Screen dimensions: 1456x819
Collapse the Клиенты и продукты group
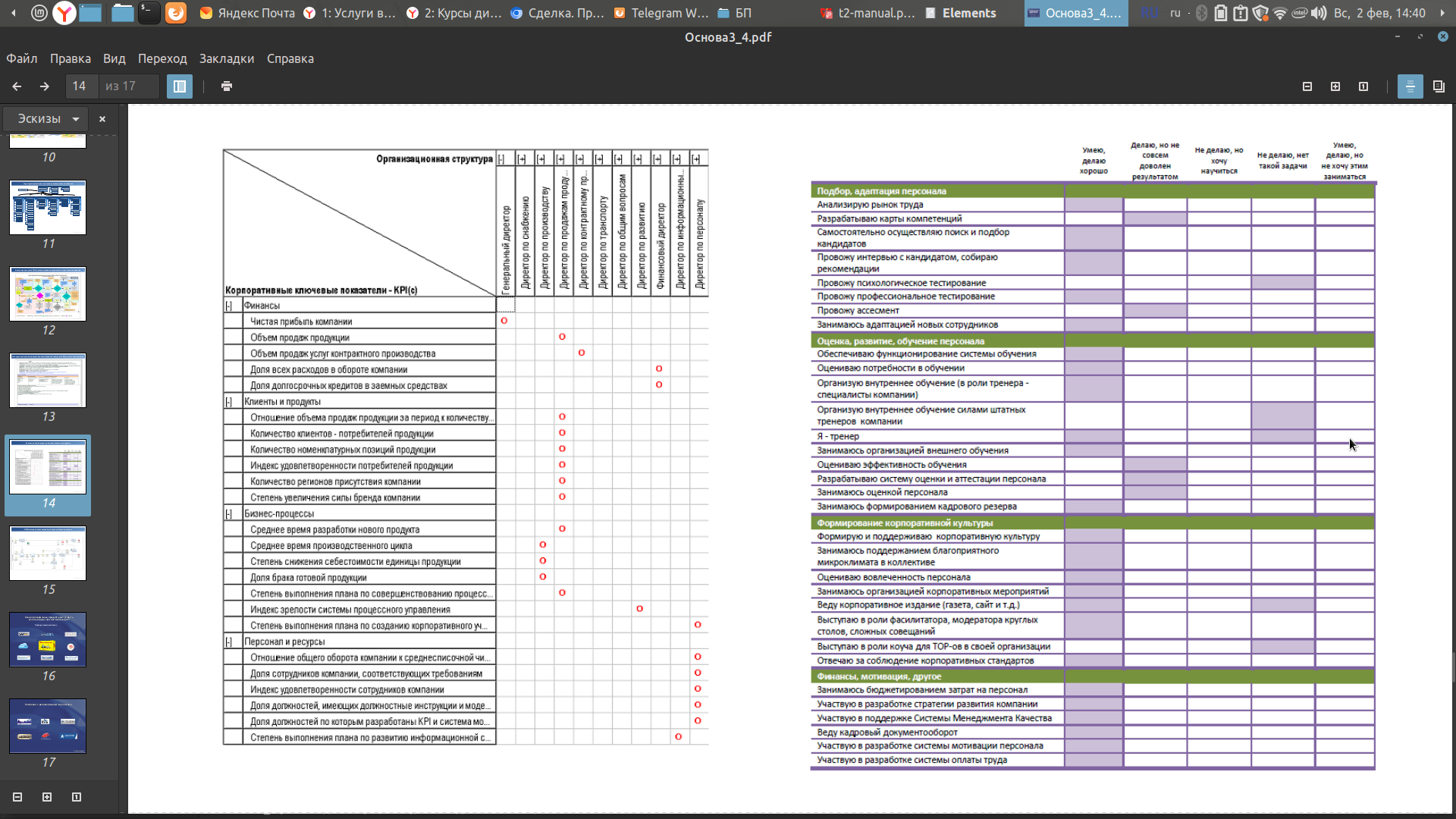(228, 402)
